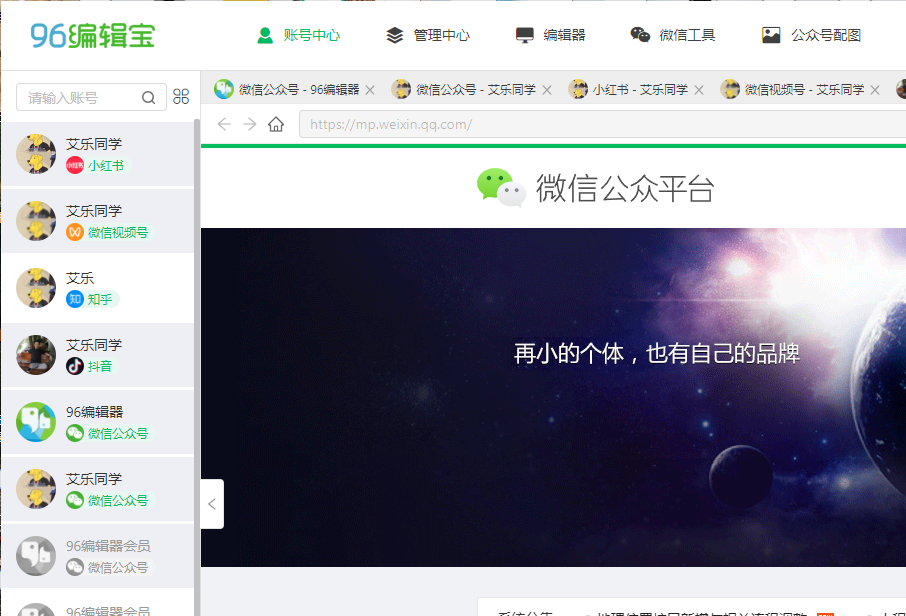Image resolution: width=906 pixels, height=616 pixels.
Task: Click the magnifier icon in account search box
Action: pyautogui.click(x=148, y=97)
